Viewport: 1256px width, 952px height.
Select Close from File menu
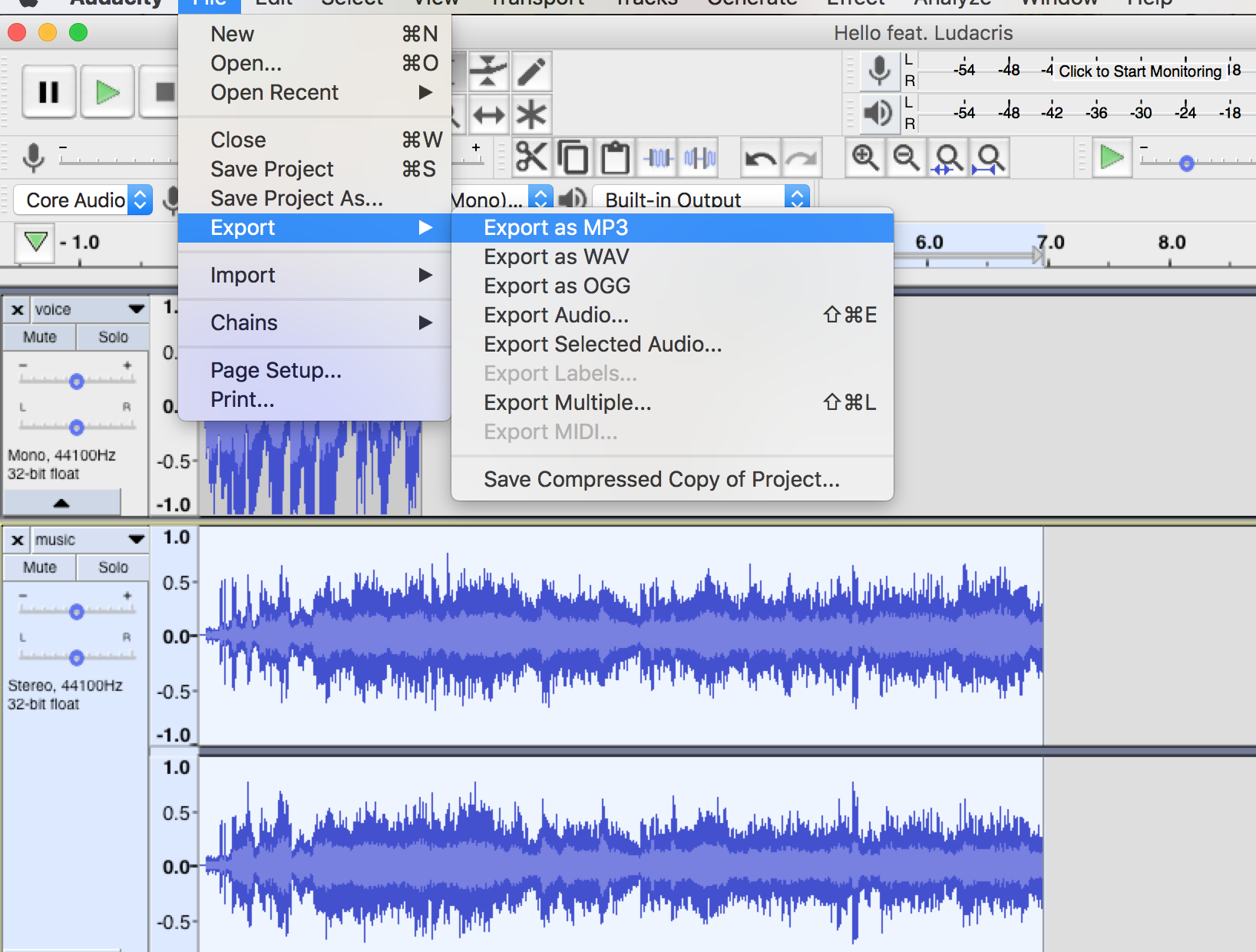tap(315, 140)
